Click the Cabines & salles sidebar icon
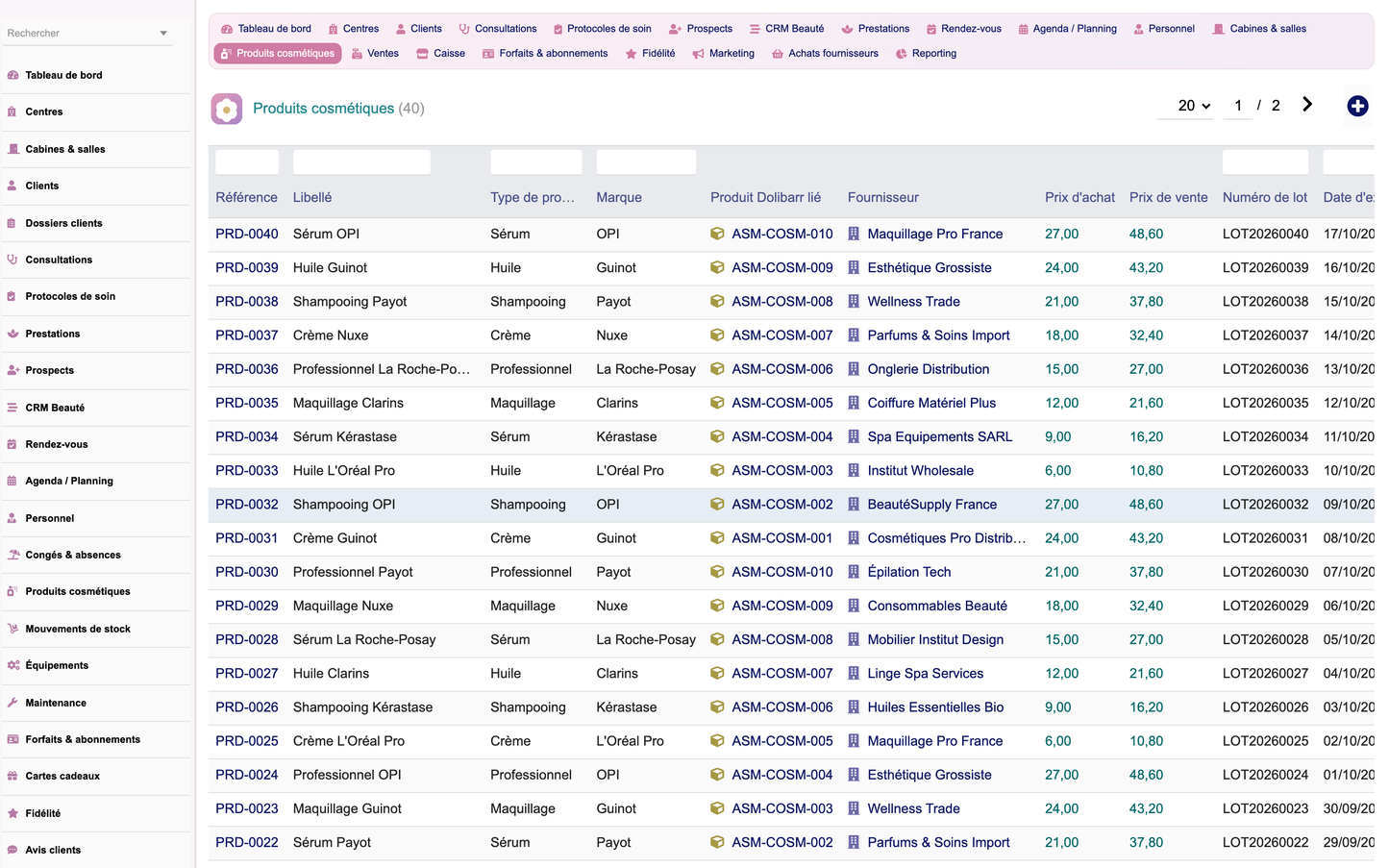The width and height of the screenshot is (1389, 868). [12, 149]
